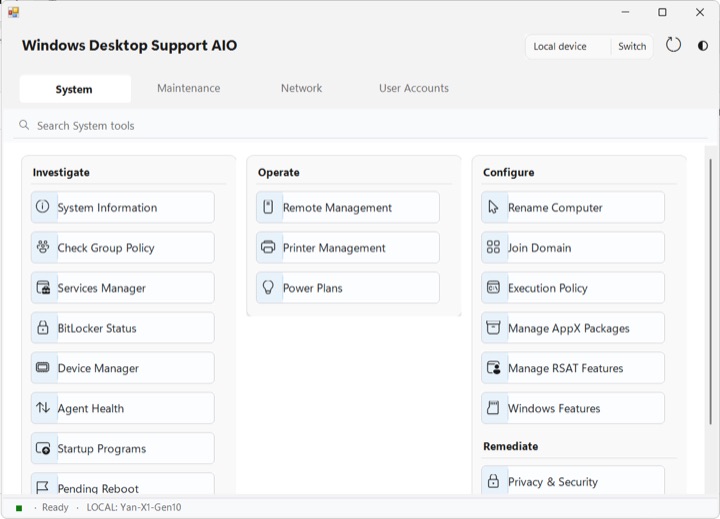
Task: Open Check Group Policy tool
Action: coord(123,247)
